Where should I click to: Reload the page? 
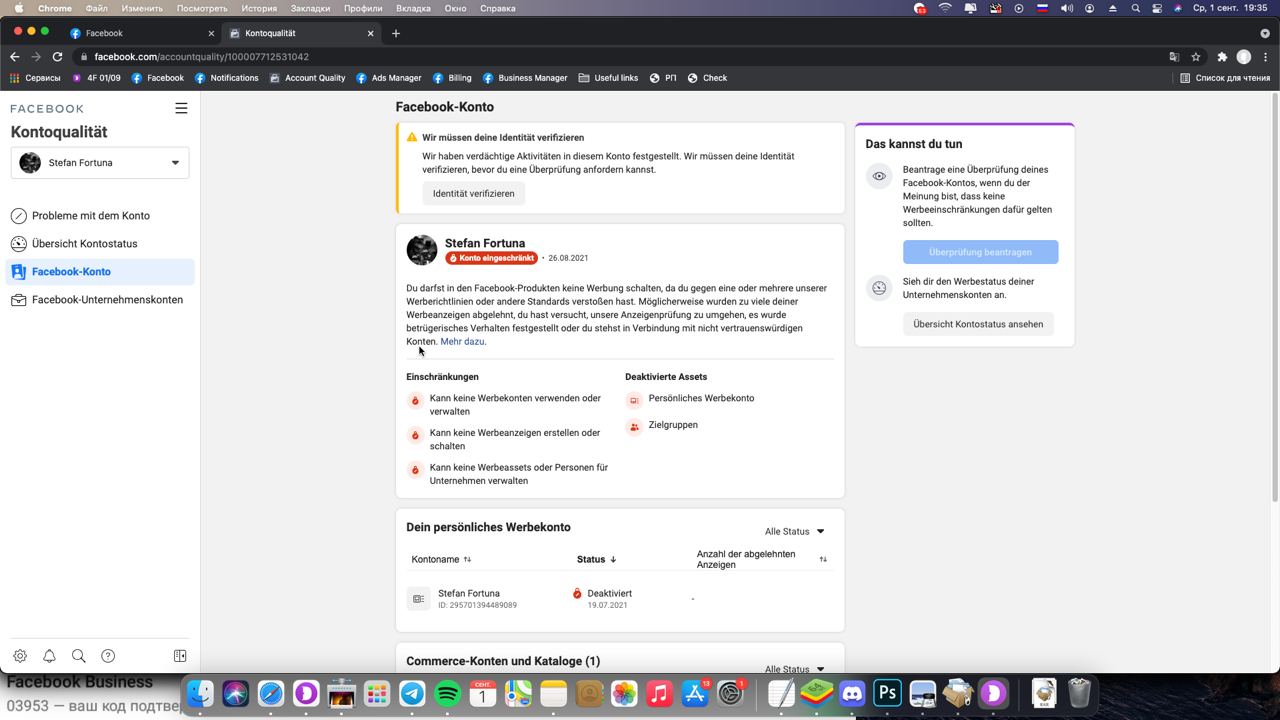[x=57, y=57]
